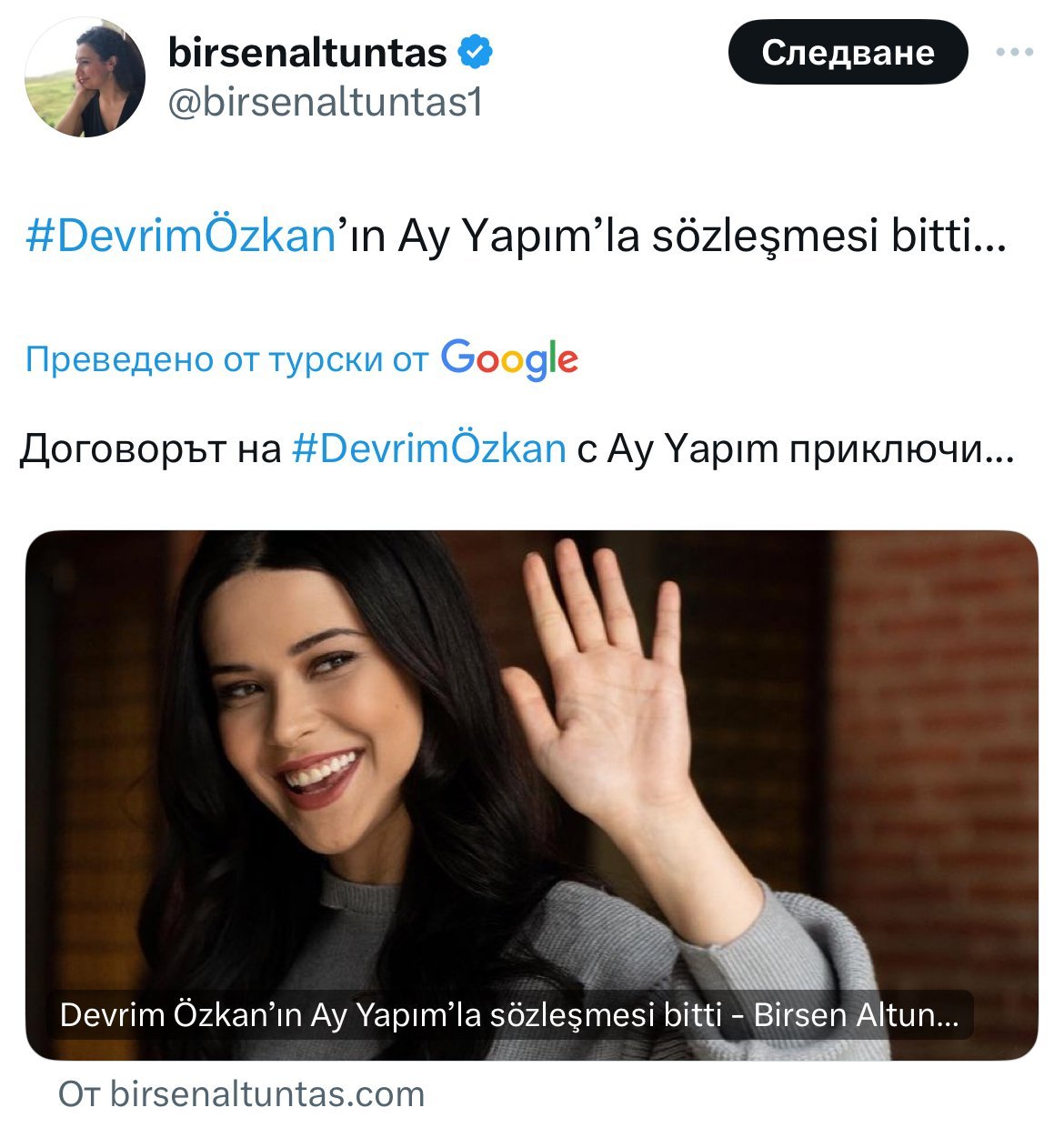Image resolution: width=1064 pixels, height=1148 pixels.
Task: Open birsenaltuntas profile avatar
Action: [85, 76]
